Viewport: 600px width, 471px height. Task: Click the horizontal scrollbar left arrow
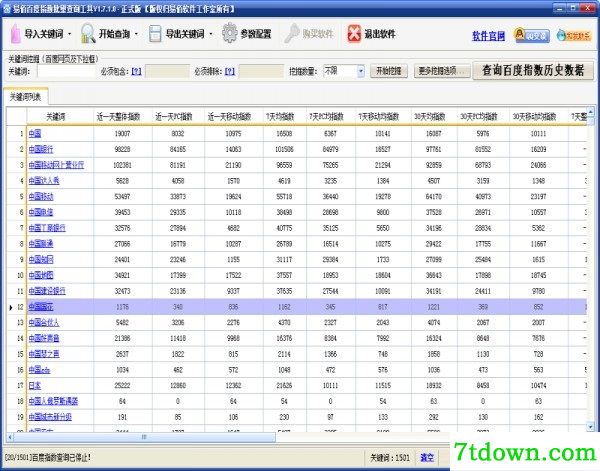(10, 437)
